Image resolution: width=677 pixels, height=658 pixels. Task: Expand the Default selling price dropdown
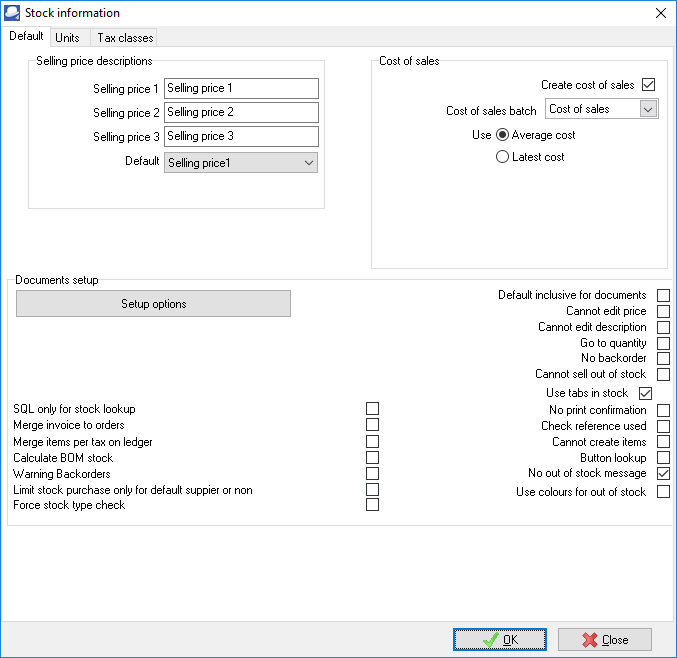point(241,162)
